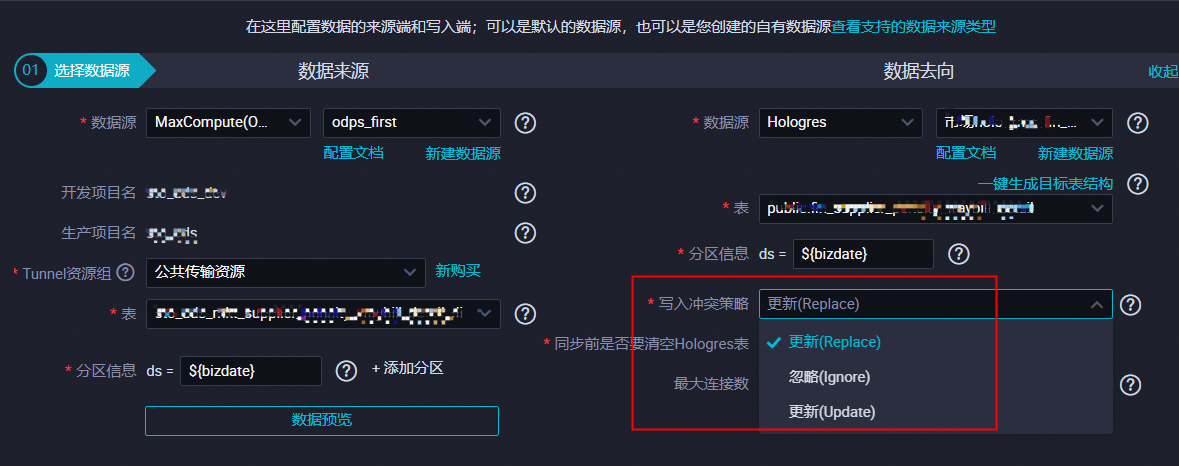This screenshot has width=1179, height=466.
Task: Open help icon beside Tunnel资源组 label
Action: click(126, 271)
